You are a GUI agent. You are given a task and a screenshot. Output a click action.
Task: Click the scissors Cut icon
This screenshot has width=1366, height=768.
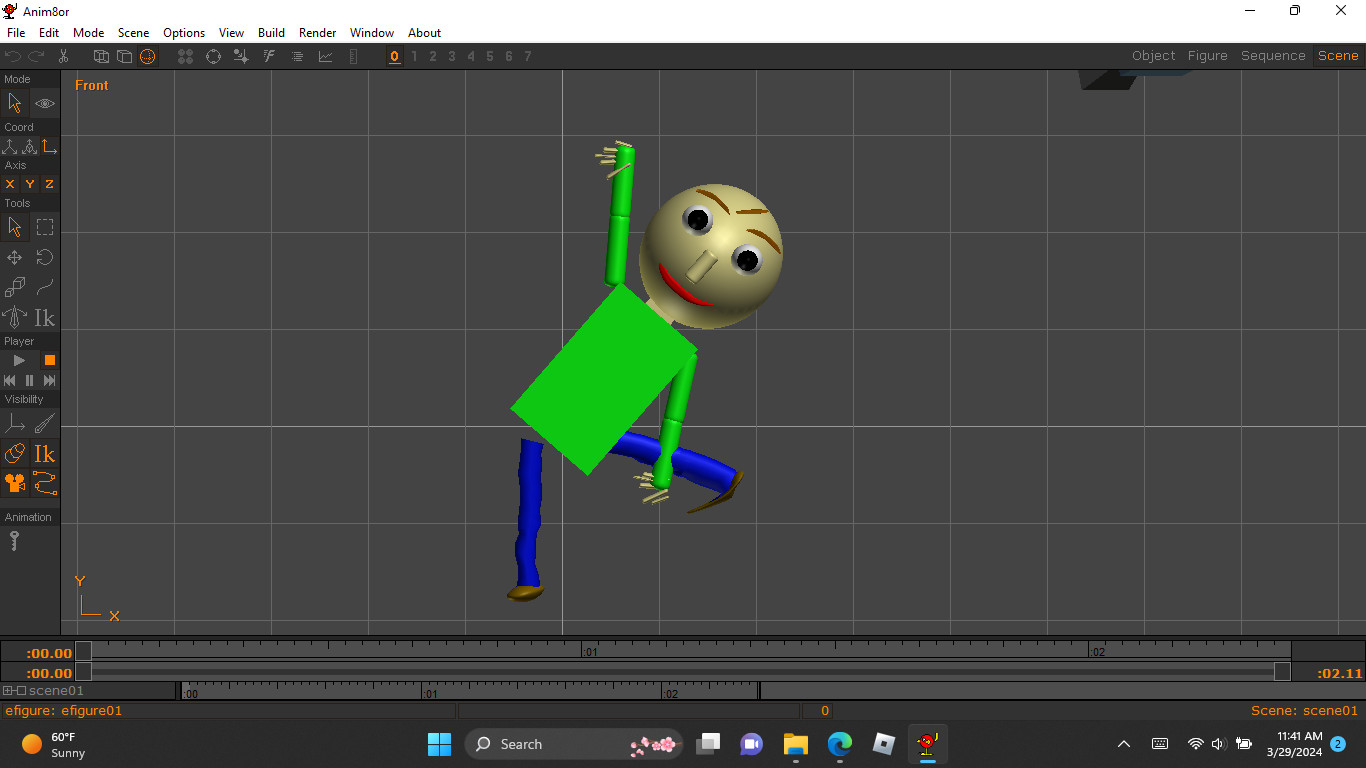tap(63, 56)
